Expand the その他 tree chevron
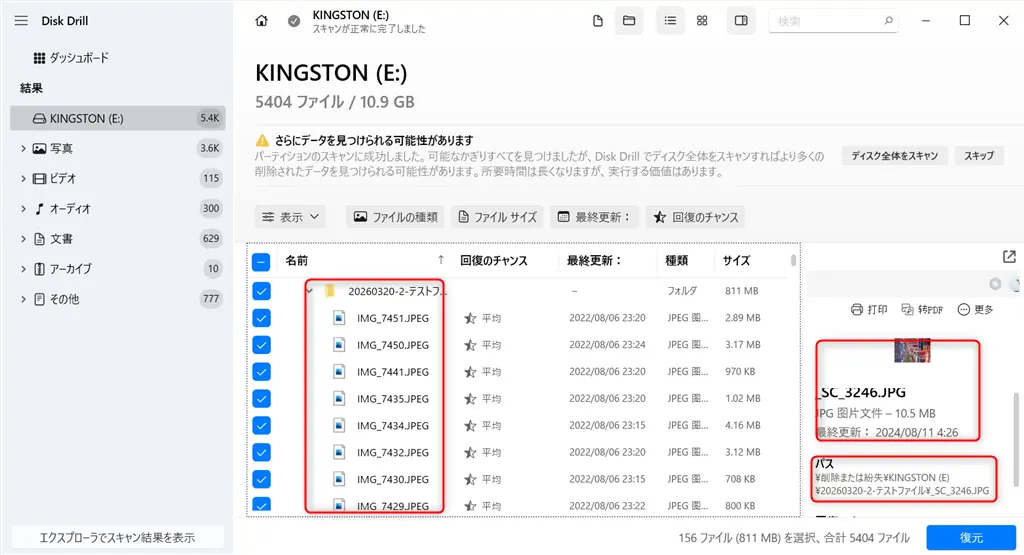Viewport: 1024px width, 555px height. (x=23, y=299)
